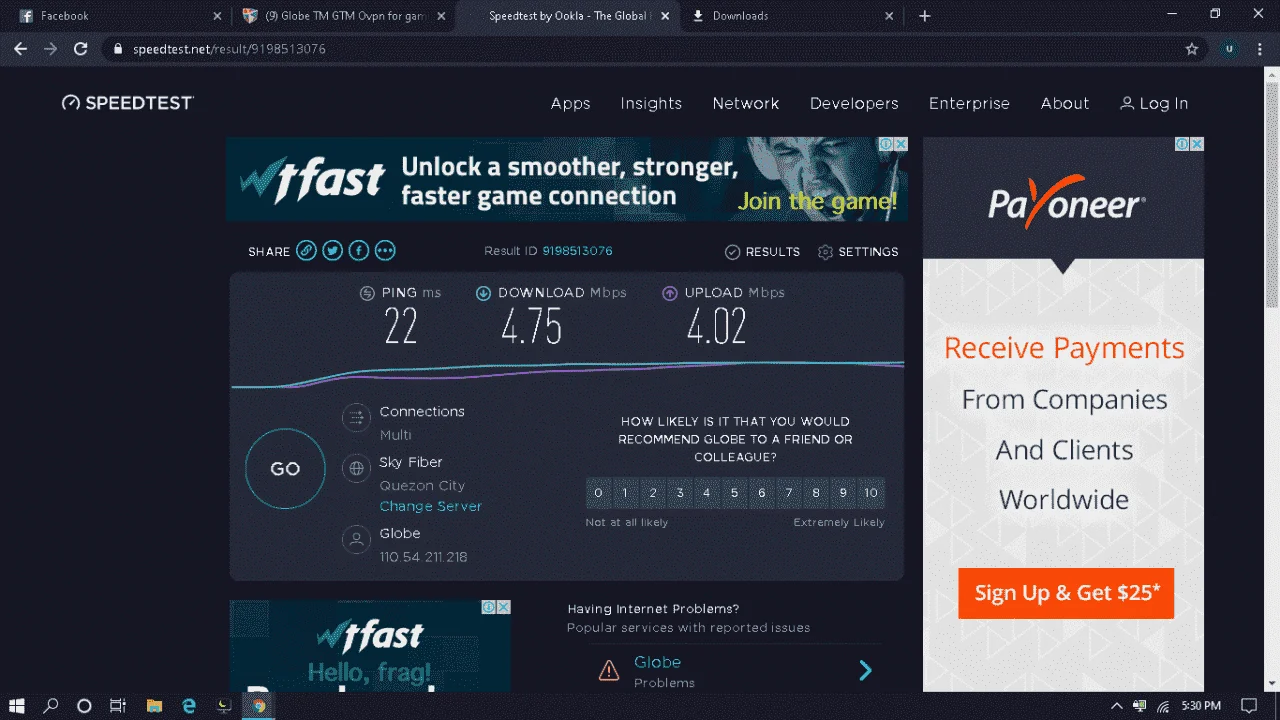1280x720 pixels.
Task: Select rating 0 for recommendation
Action: pos(598,493)
